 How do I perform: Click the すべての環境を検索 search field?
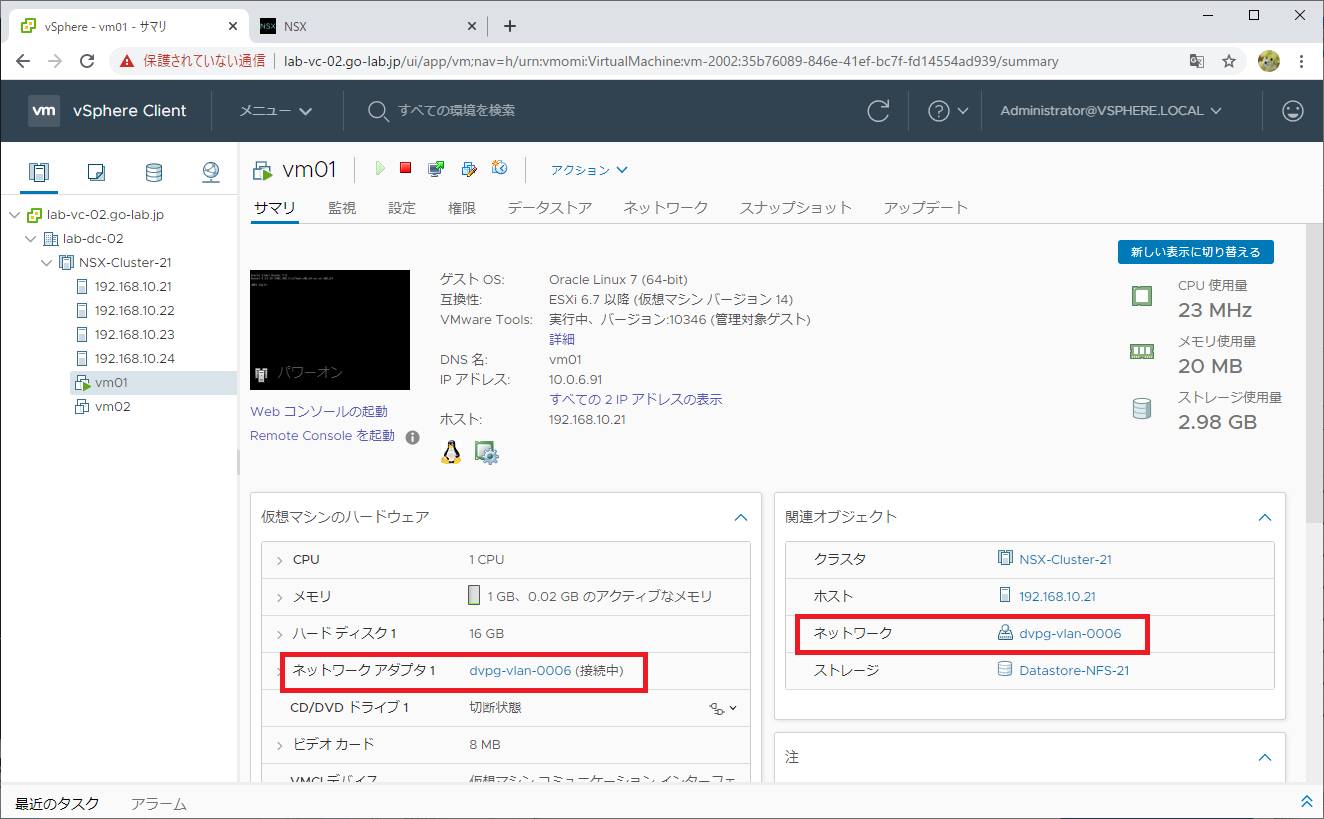point(457,111)
